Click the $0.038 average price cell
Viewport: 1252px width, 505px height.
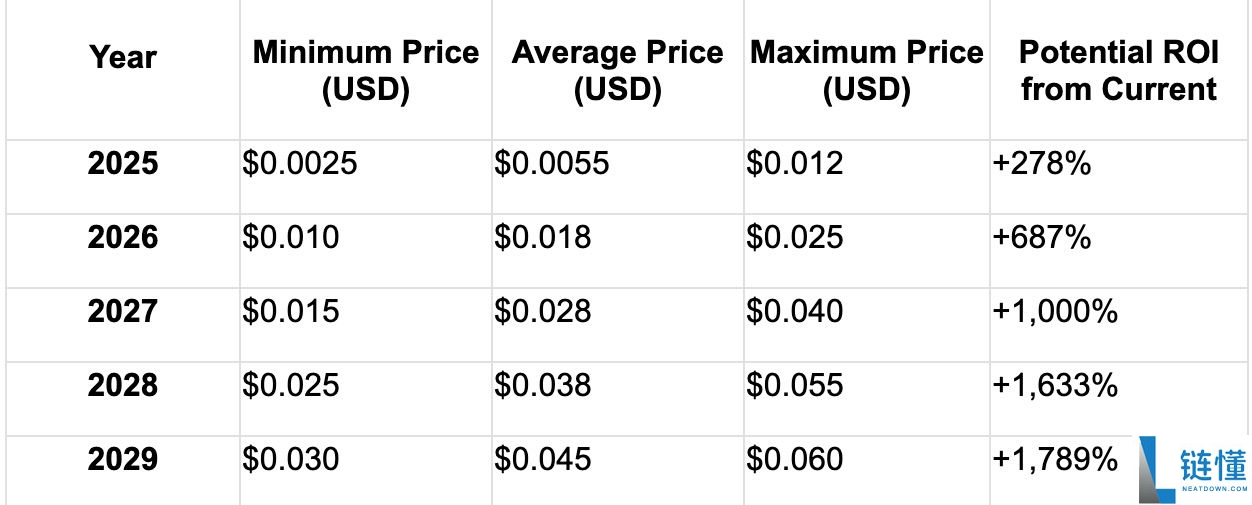click(543, 385)
